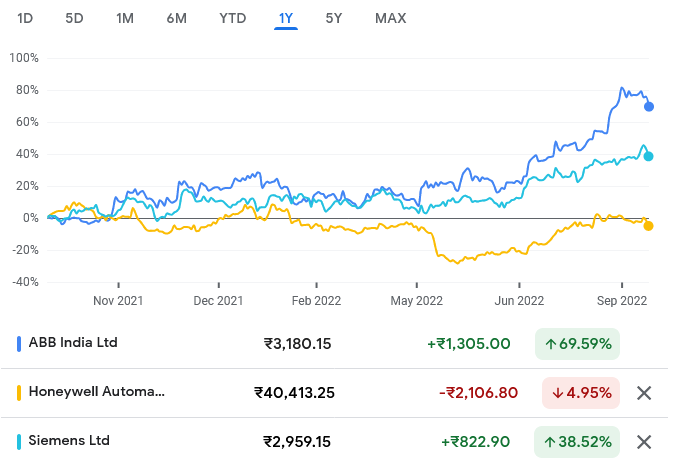Click the ABB India blue color indicator
Viewport: 675px width, 466px height.
click(x=20, y=343)
